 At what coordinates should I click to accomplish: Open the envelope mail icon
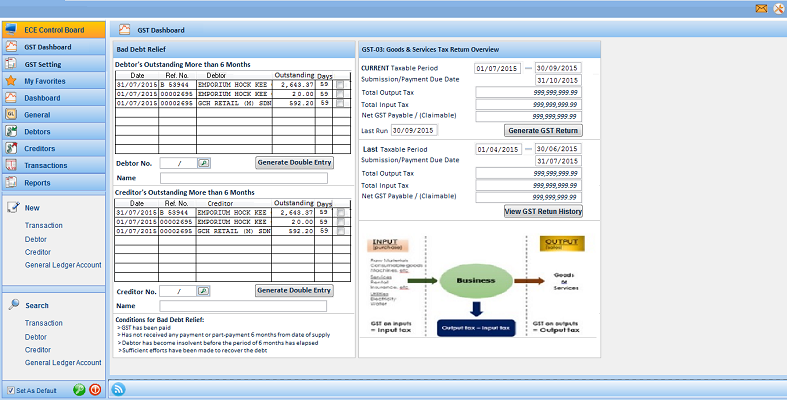point(761,8)
